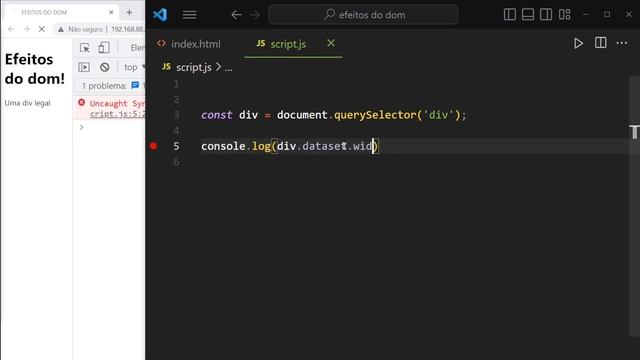The width and height of the screenshot is (640, 360).
Task: Open the DevTools Elements tab
Action: 137,48
